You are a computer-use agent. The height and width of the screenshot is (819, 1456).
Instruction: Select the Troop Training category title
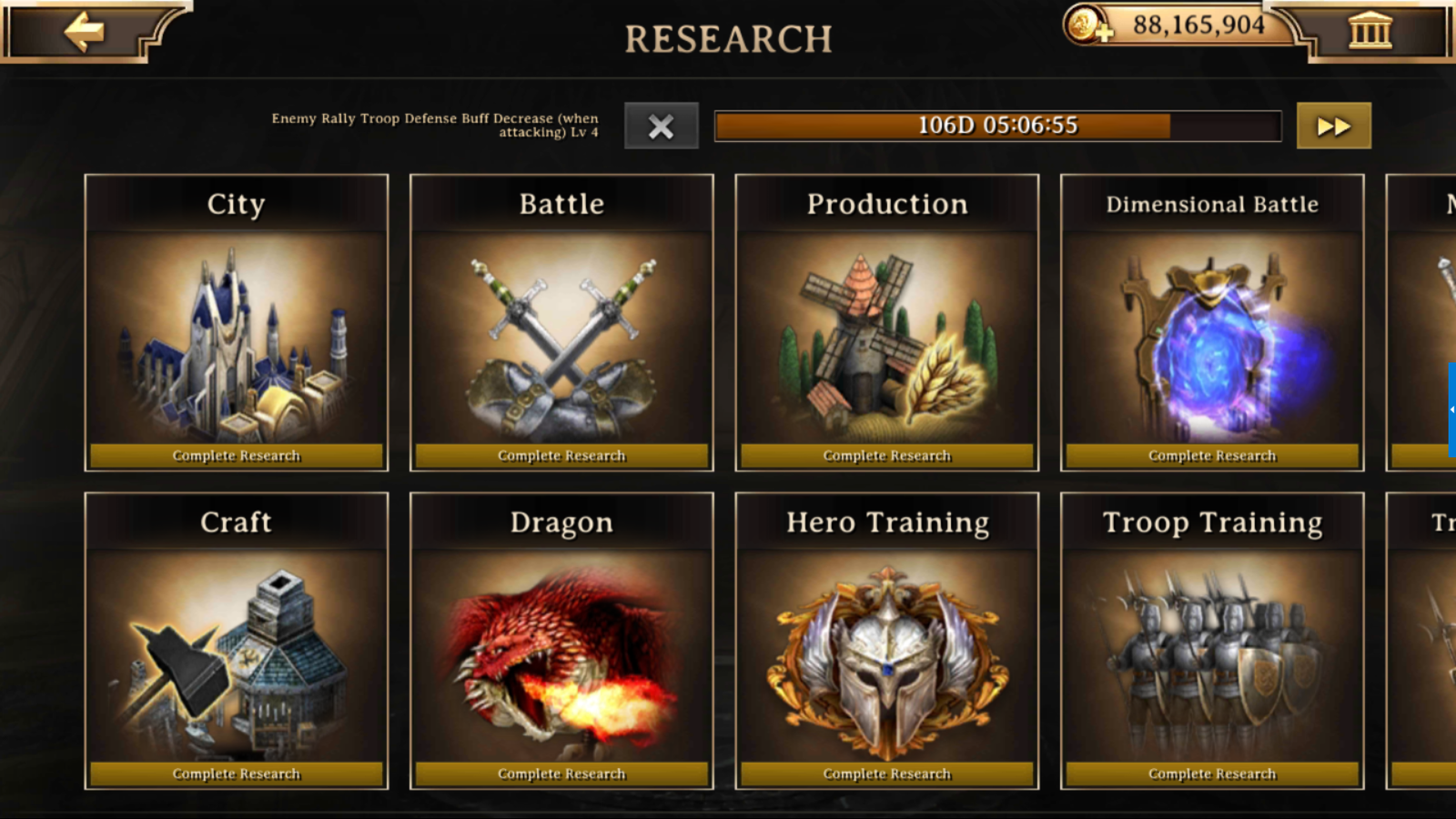pyautogui.click(x=1212, y=522)
